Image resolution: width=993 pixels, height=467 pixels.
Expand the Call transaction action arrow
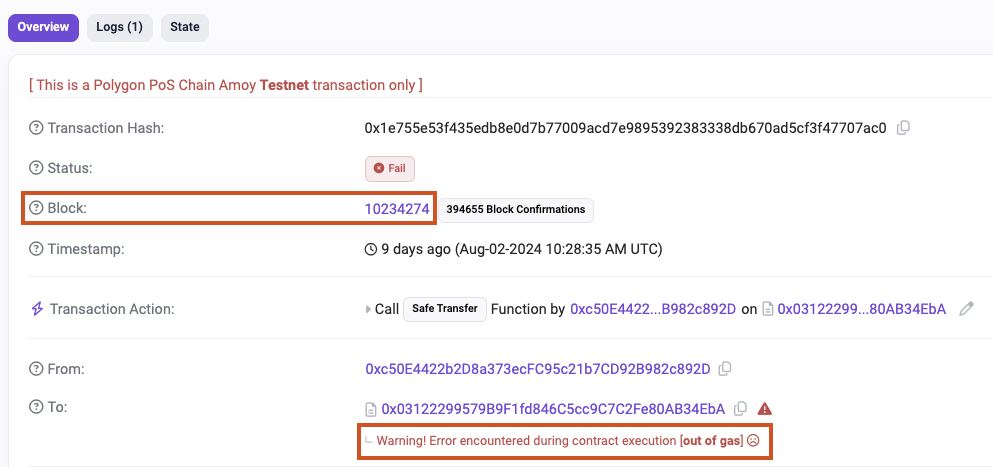coord(369,310)
